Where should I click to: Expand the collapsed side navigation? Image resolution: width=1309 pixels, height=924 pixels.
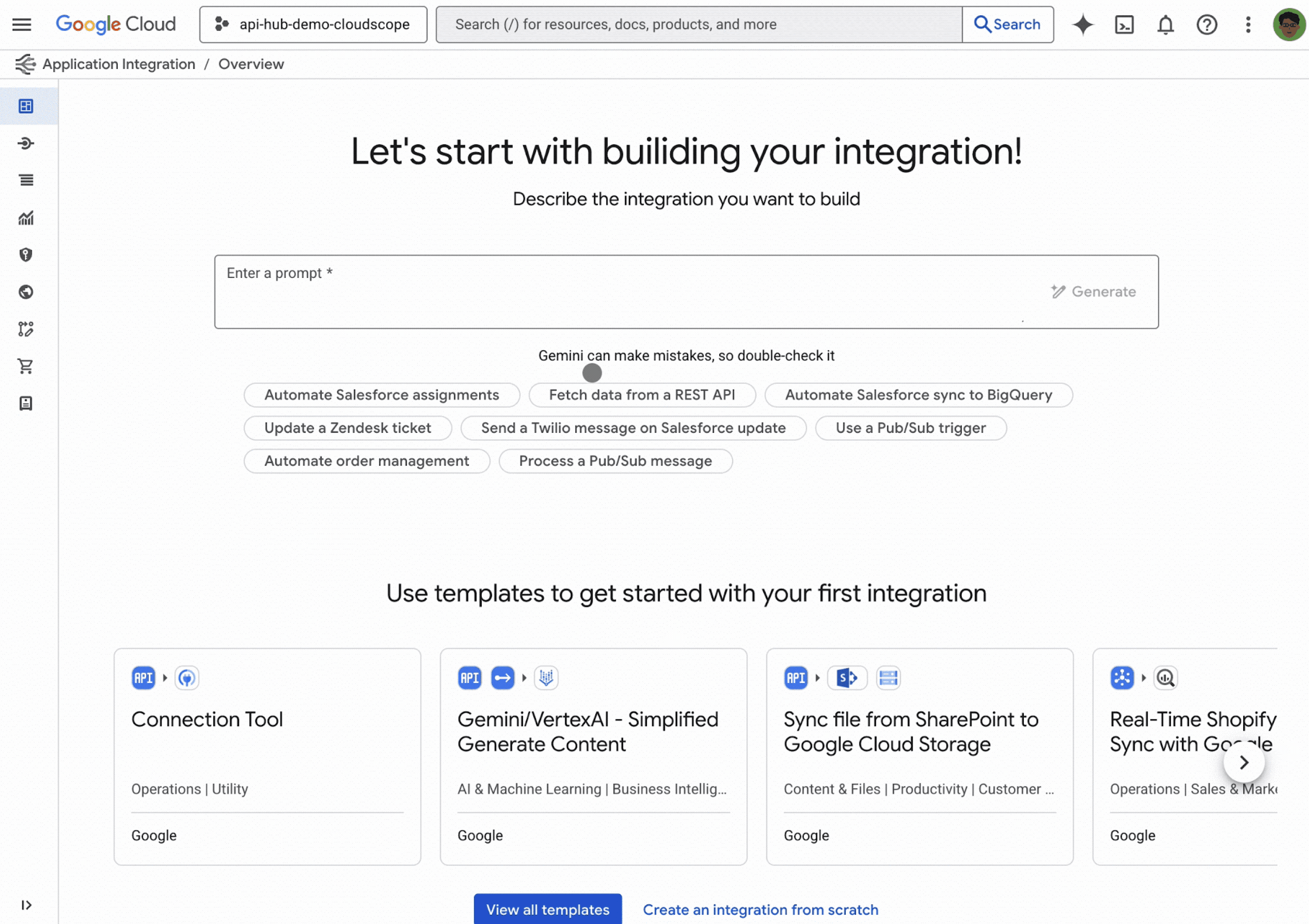(x=26, y=905)
